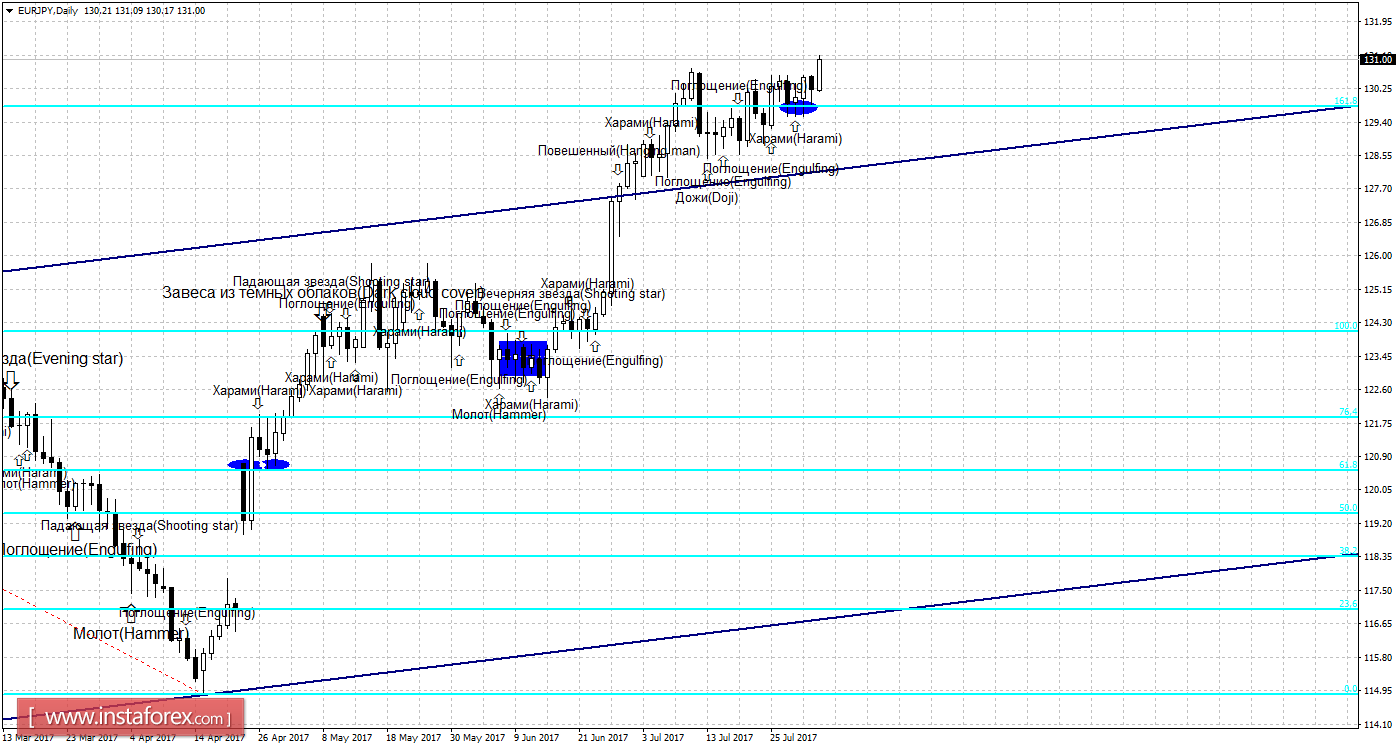Click the 120.90 price axis label
1398x749 pixels.
point(1377,456)
